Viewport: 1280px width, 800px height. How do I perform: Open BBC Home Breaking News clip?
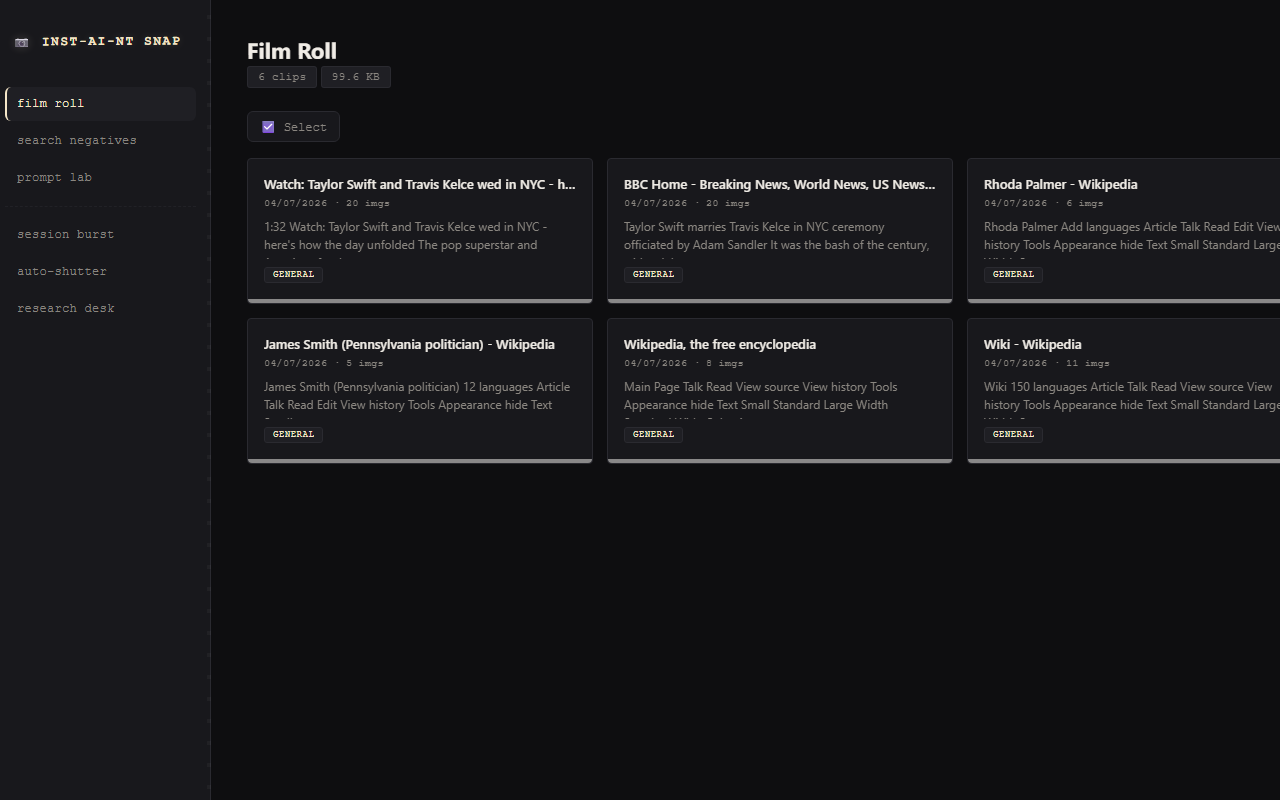(780, 230)
